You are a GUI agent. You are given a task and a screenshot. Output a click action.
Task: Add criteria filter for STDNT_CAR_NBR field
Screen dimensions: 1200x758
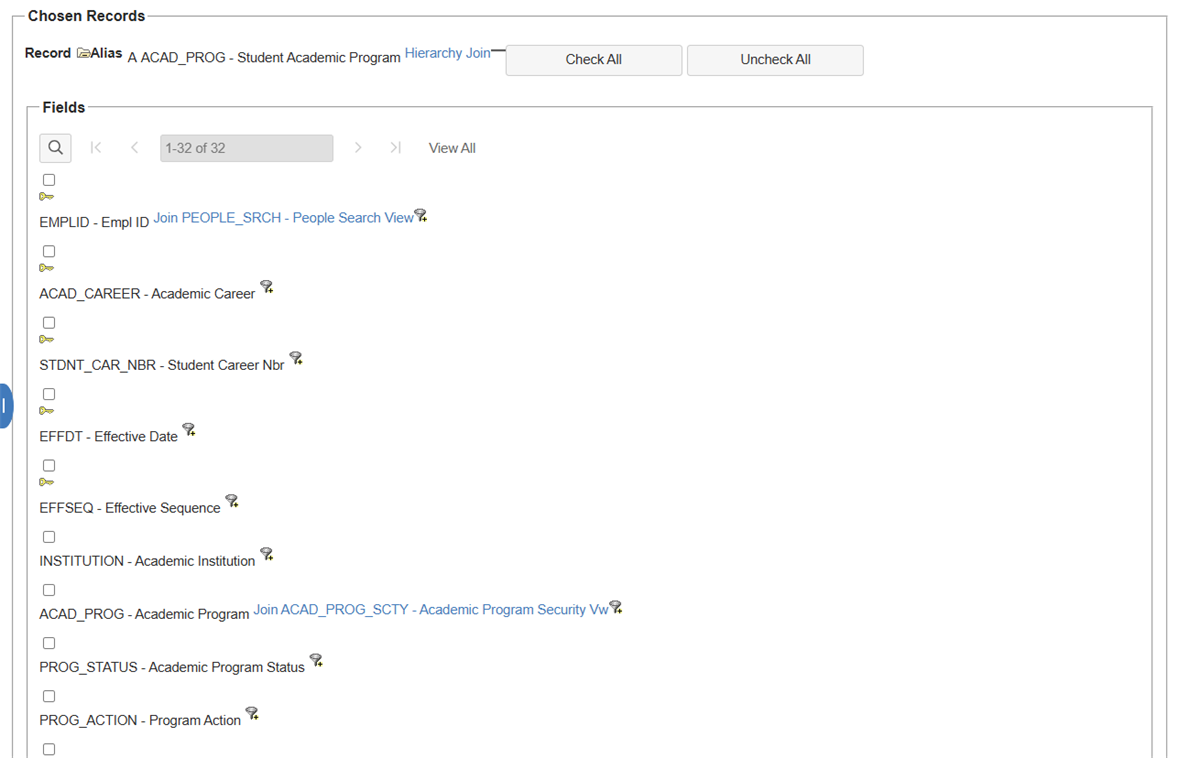point(296,358)
